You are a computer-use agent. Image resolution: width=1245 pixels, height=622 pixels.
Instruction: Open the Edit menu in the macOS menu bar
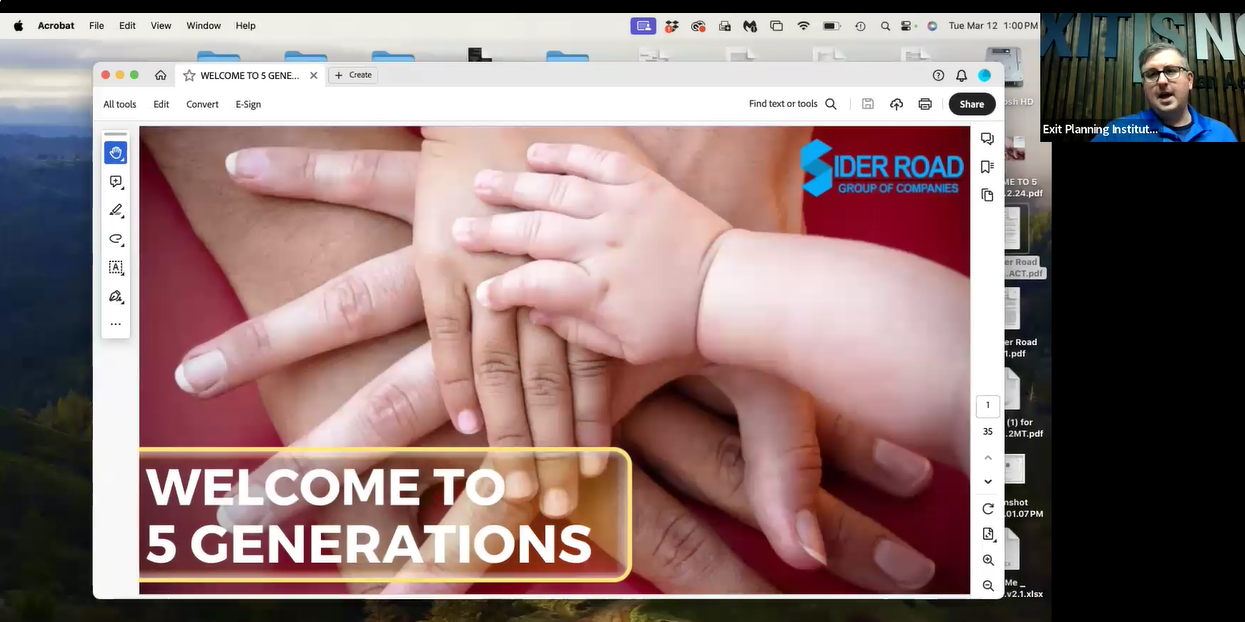point(127,26)
